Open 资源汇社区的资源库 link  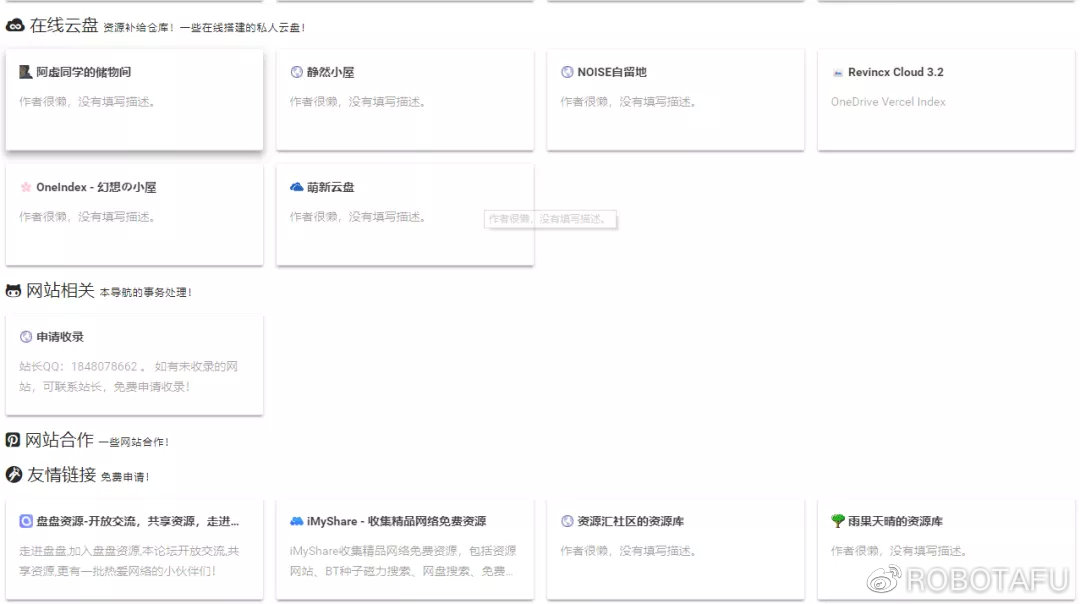coord(630,521)
